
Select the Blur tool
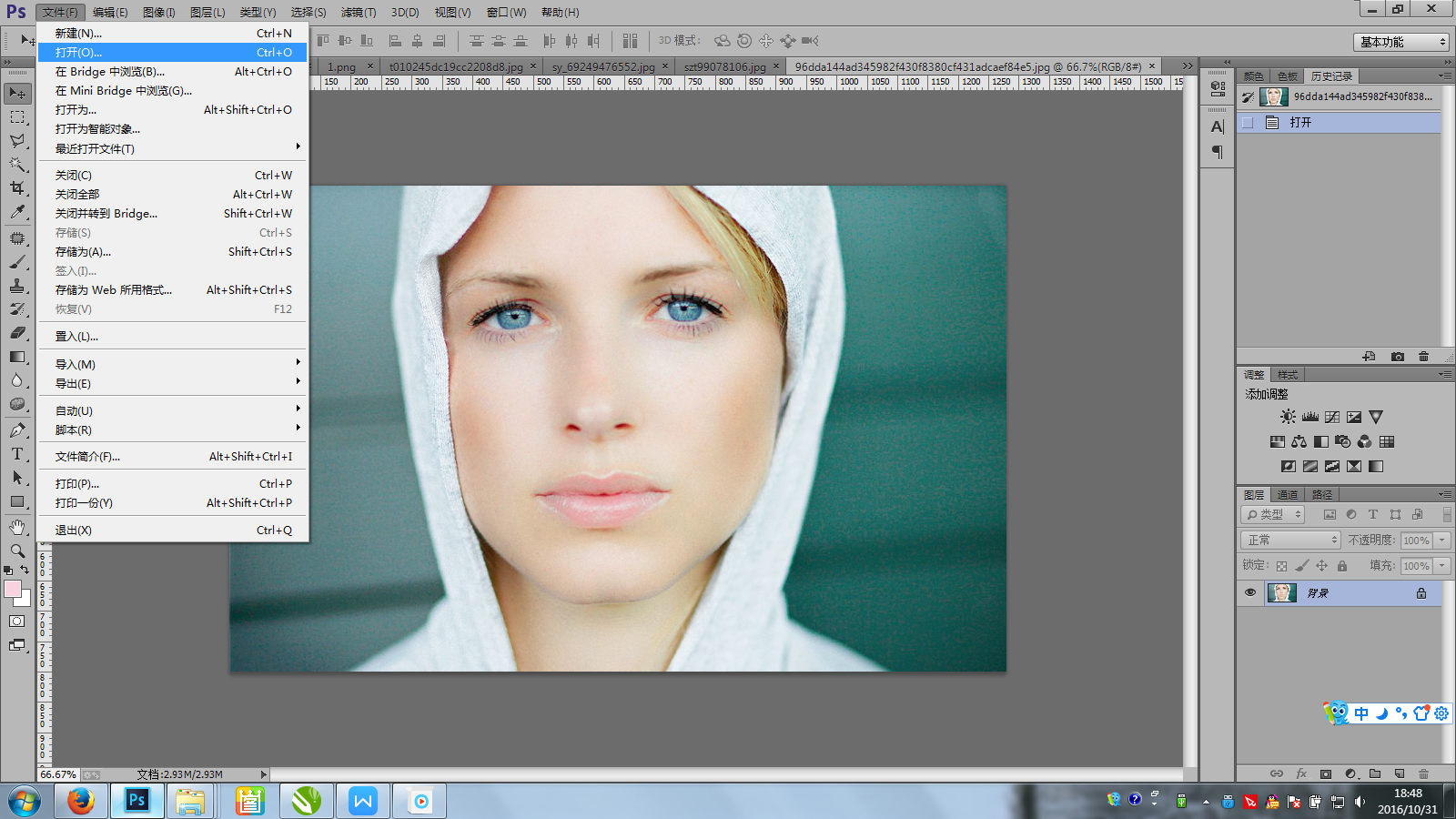pyautogui.click(x=17, y=380)
